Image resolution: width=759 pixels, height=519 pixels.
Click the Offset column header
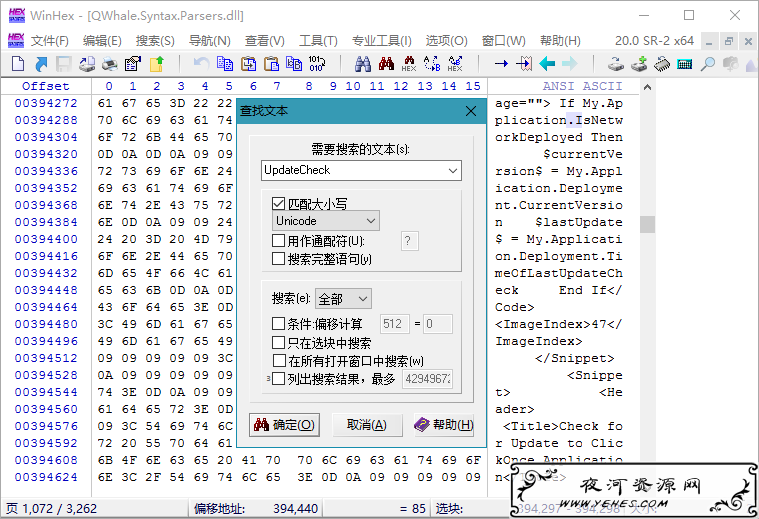(x=46, y=86)
